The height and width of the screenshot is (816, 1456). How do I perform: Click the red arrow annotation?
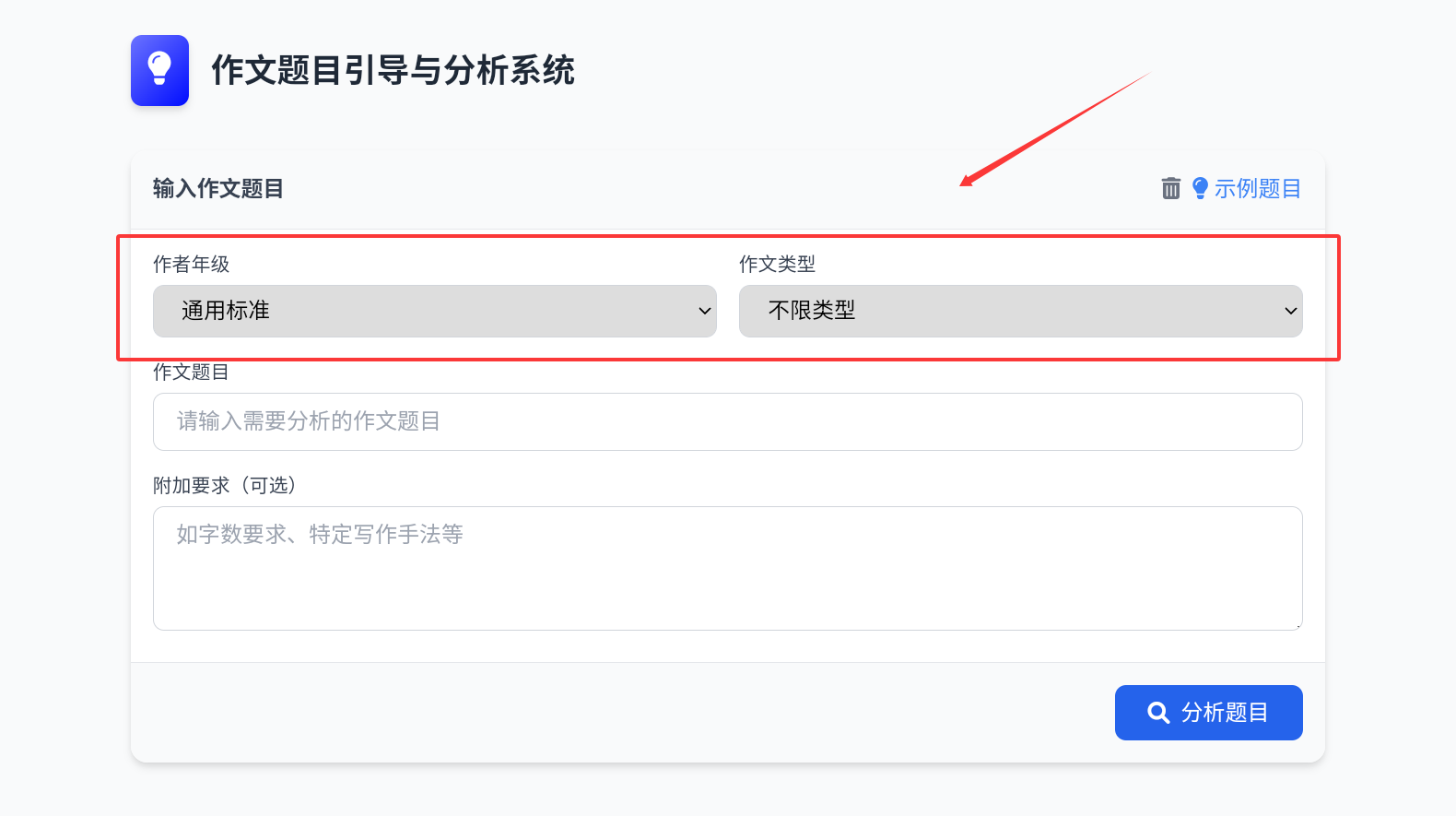pos(1054,129)
